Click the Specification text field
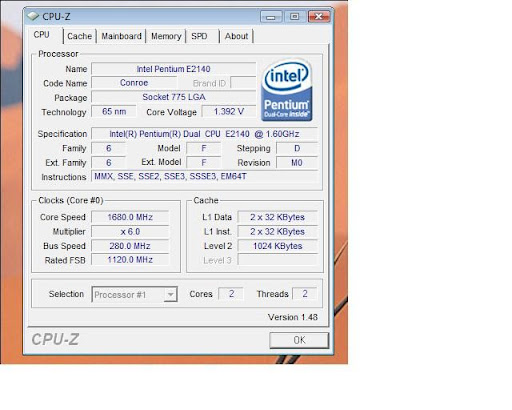Image resolution: width=512 pixels, height=410 pixels. [x=204, y=134]
